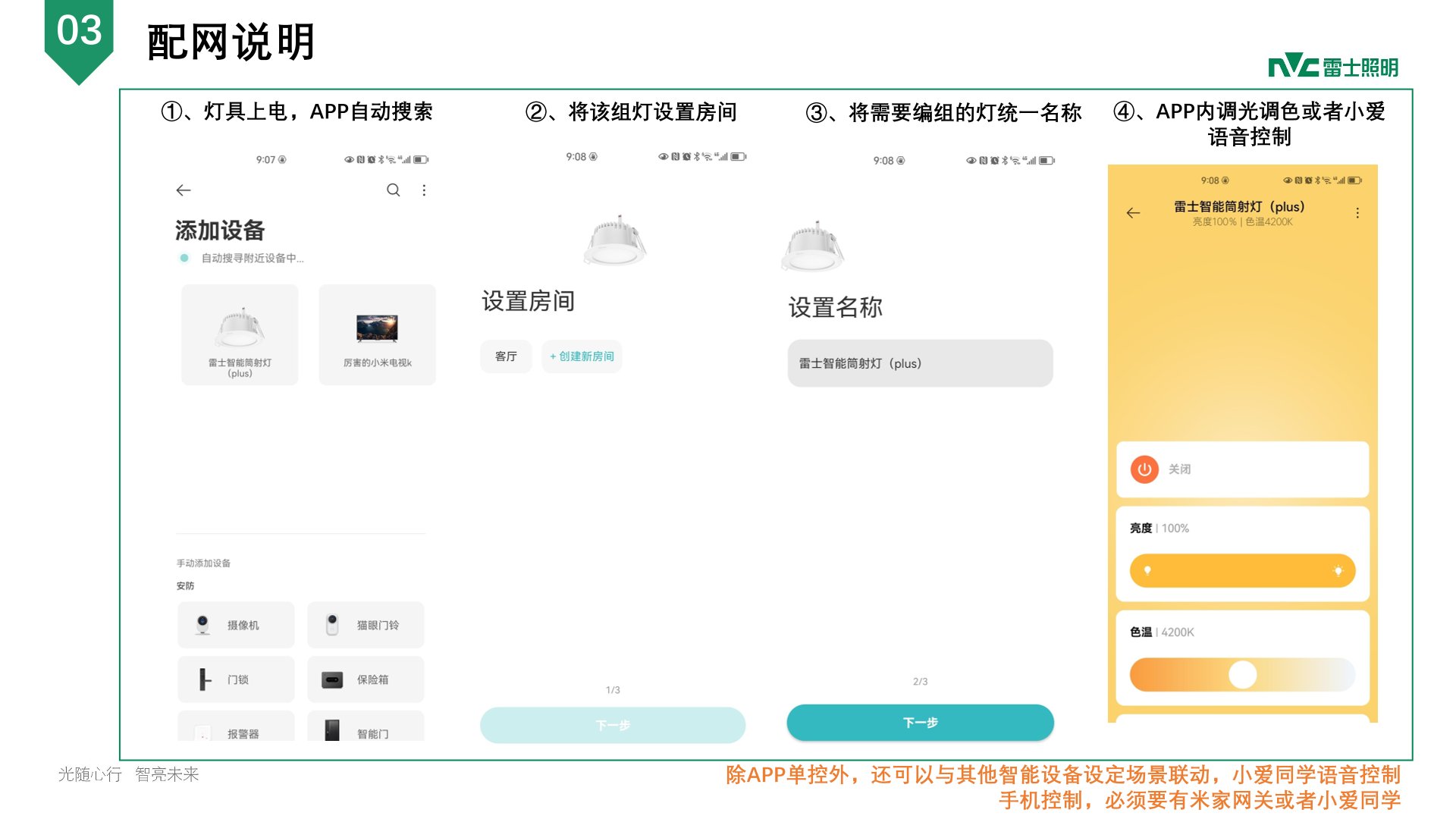Open three-dot menu on Add Device screen
This screenshot has height=819, width=1456.
click(x=424, y=190)
